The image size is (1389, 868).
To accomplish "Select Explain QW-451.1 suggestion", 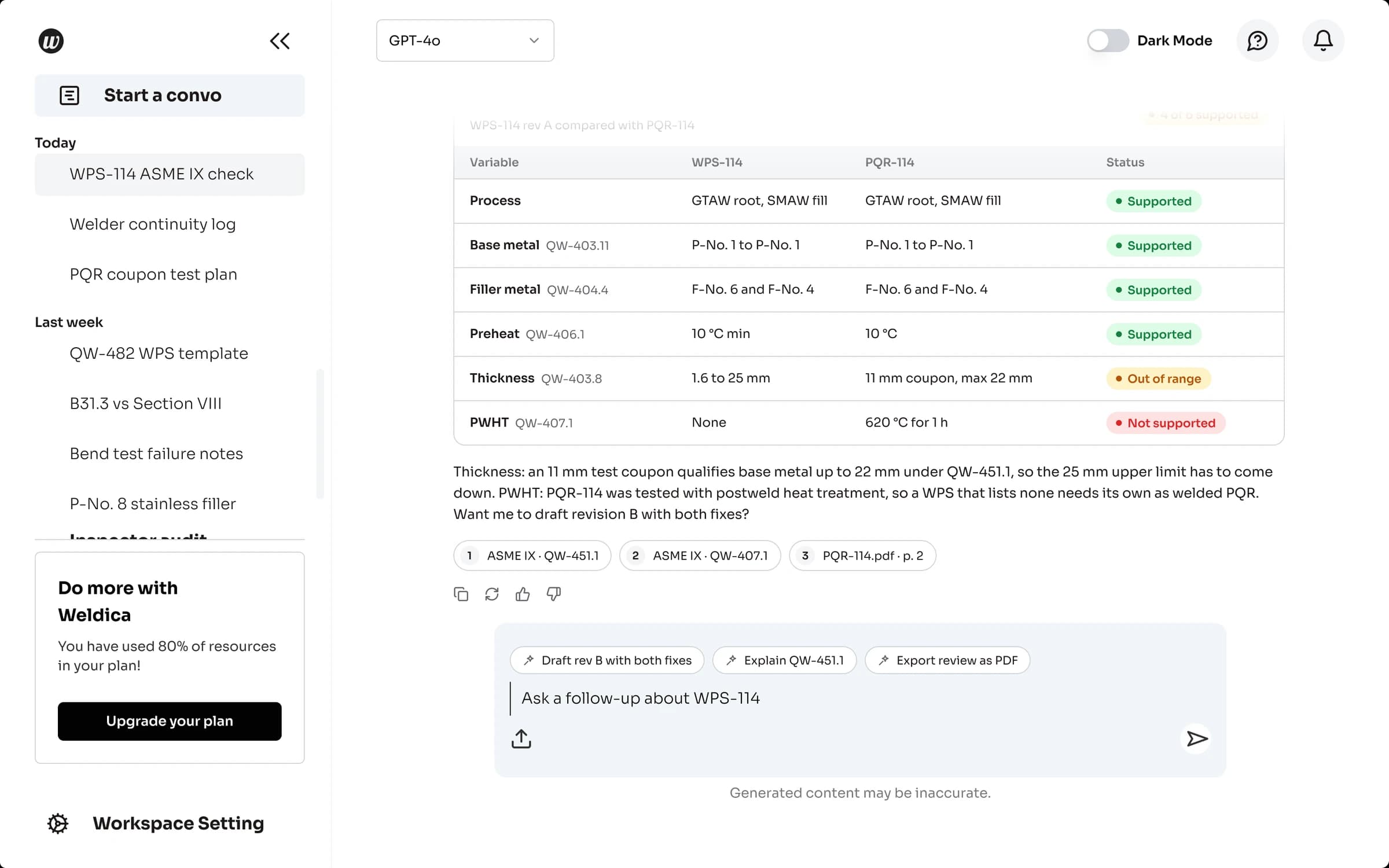I will [784, 660].
